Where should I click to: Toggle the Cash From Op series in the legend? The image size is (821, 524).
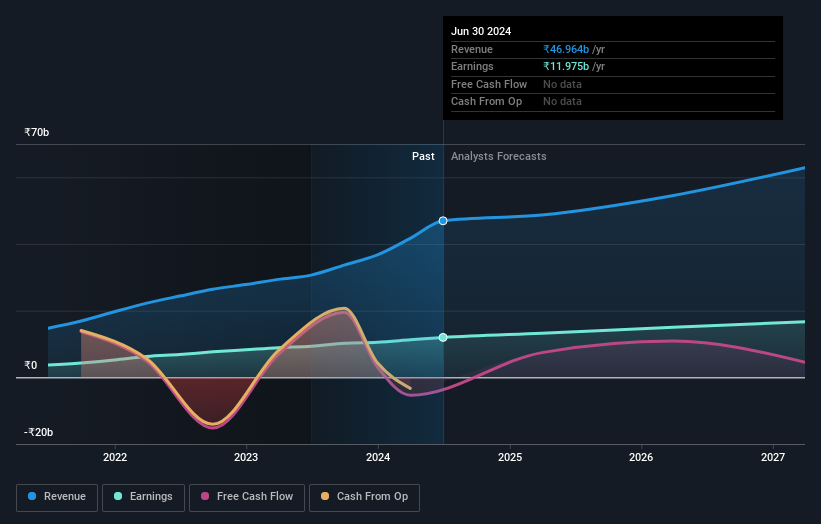[x=364, y=497]
